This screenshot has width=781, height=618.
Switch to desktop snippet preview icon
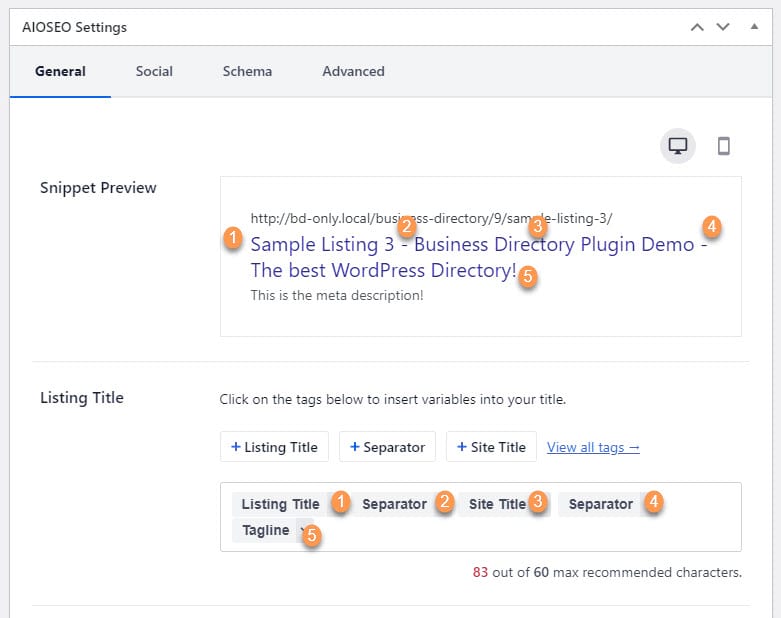point(677,146)
